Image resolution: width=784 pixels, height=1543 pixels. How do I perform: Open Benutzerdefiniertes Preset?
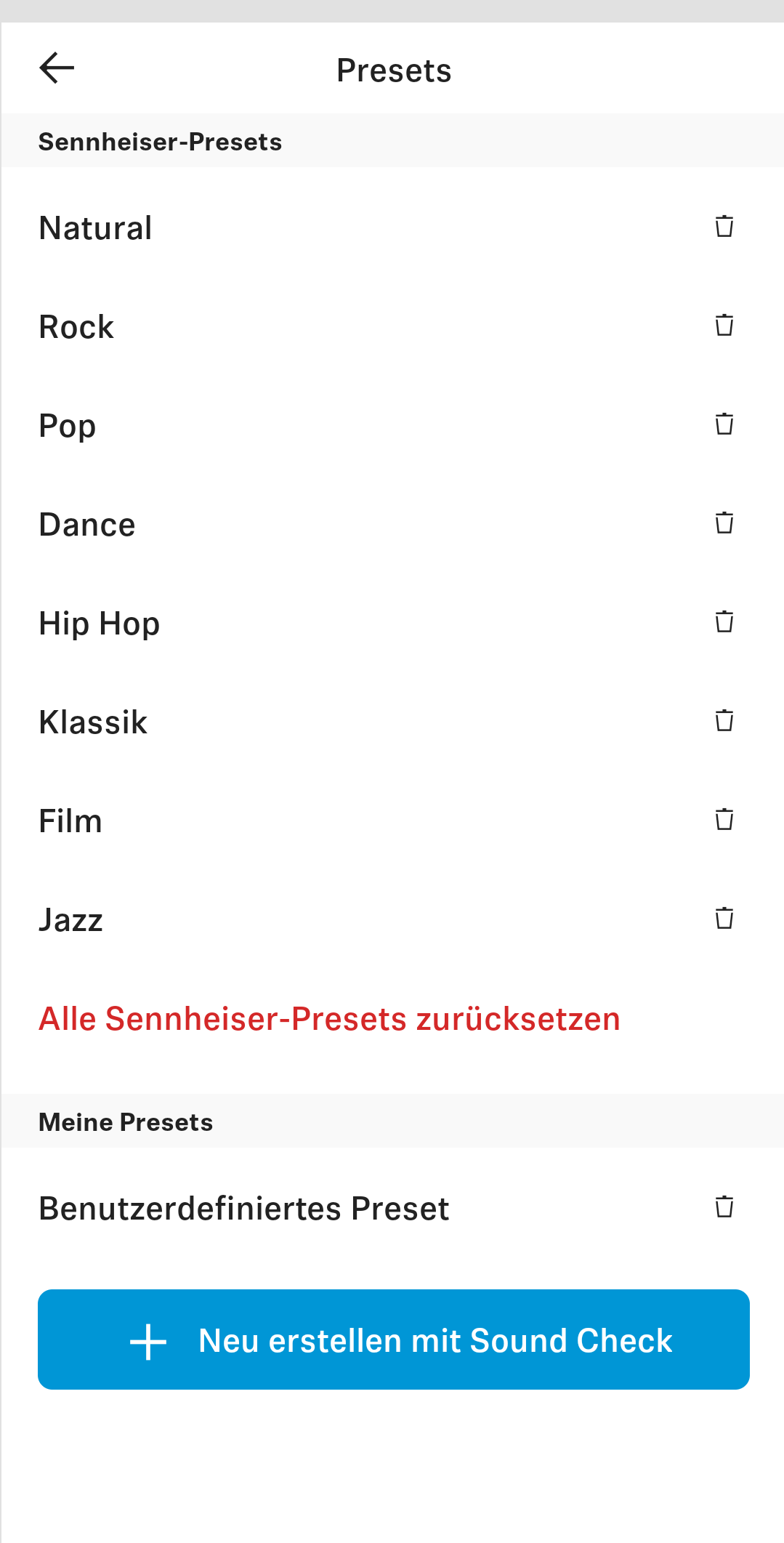[x=244, y=1209]
